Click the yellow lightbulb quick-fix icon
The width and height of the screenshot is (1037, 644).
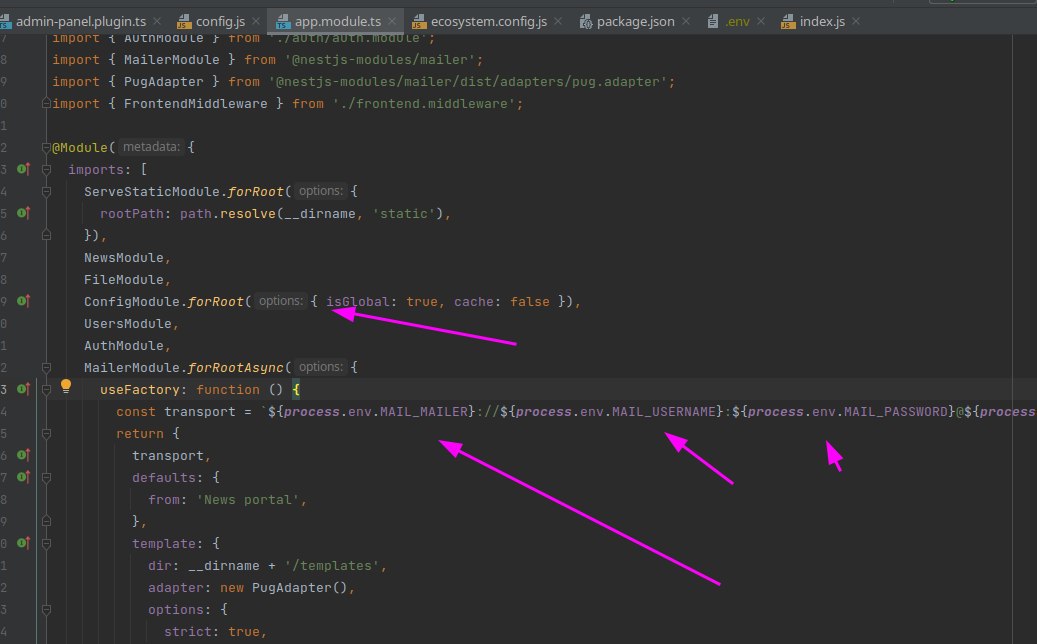66,387
